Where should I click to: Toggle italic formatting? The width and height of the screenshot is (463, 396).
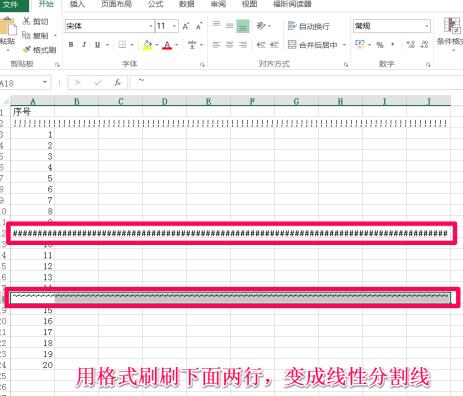[x=84, y=44]
